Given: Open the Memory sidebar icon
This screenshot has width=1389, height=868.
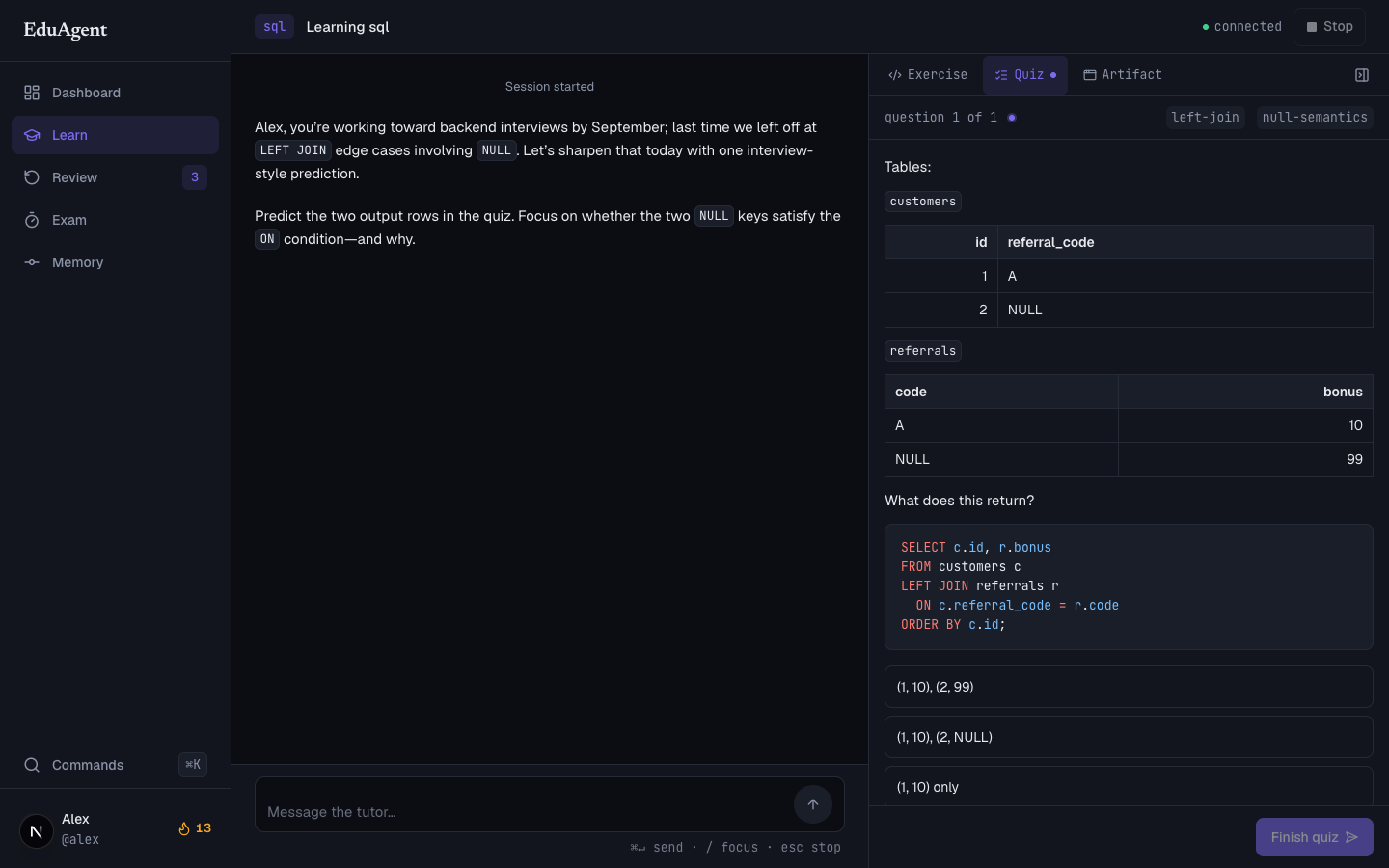Looking at the screenshot, I should [32, 262].
